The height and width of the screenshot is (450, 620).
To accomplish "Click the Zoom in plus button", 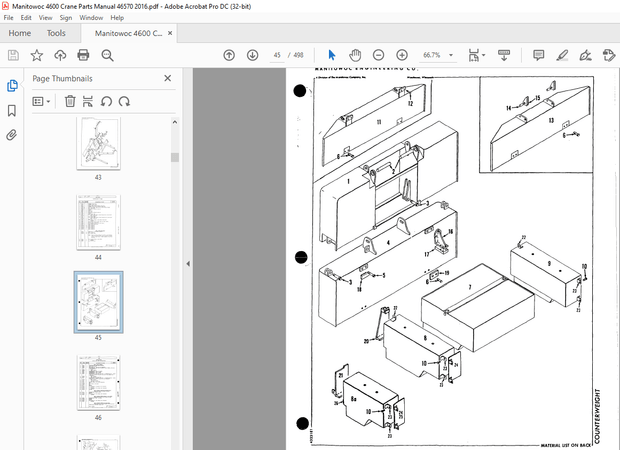I will [x=402, y=55].
